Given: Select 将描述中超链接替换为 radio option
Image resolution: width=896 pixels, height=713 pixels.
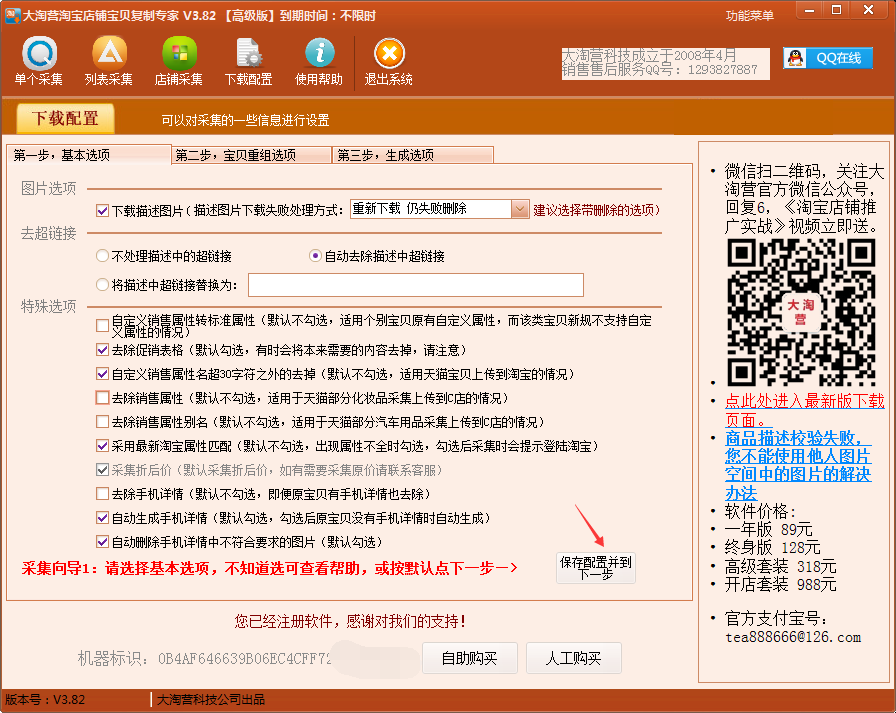Looking at the screenshot, I should click(102, 285).
